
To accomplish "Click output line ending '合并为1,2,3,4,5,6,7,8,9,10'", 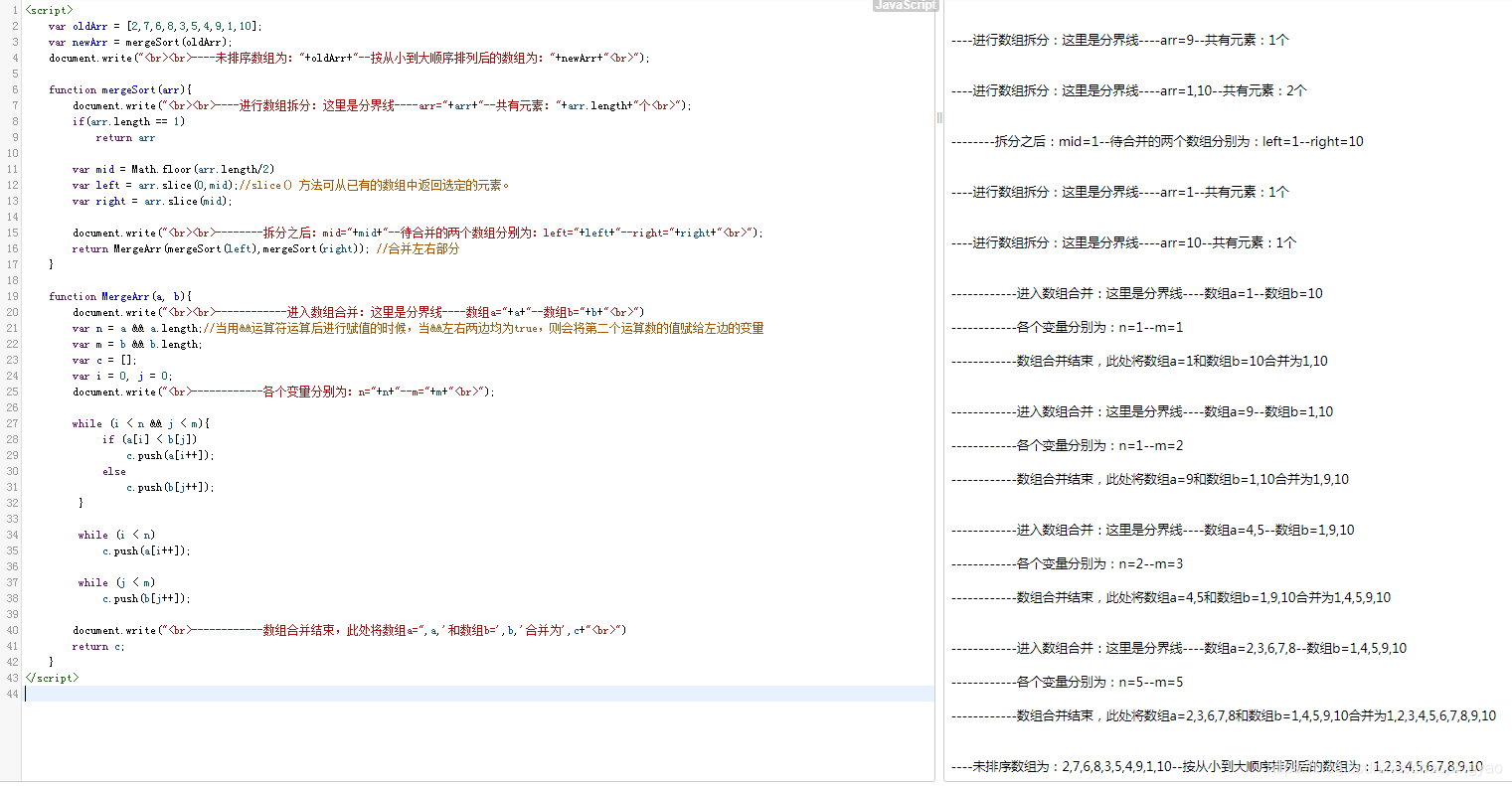I will tap(1224, 715).
